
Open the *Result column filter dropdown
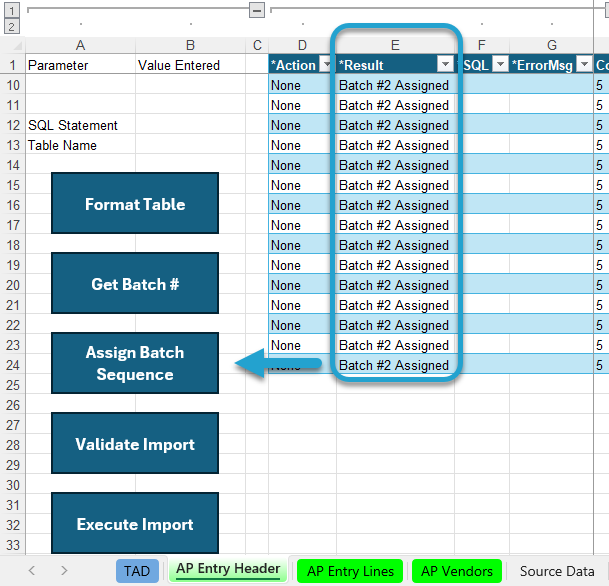(x=445, y=64)
